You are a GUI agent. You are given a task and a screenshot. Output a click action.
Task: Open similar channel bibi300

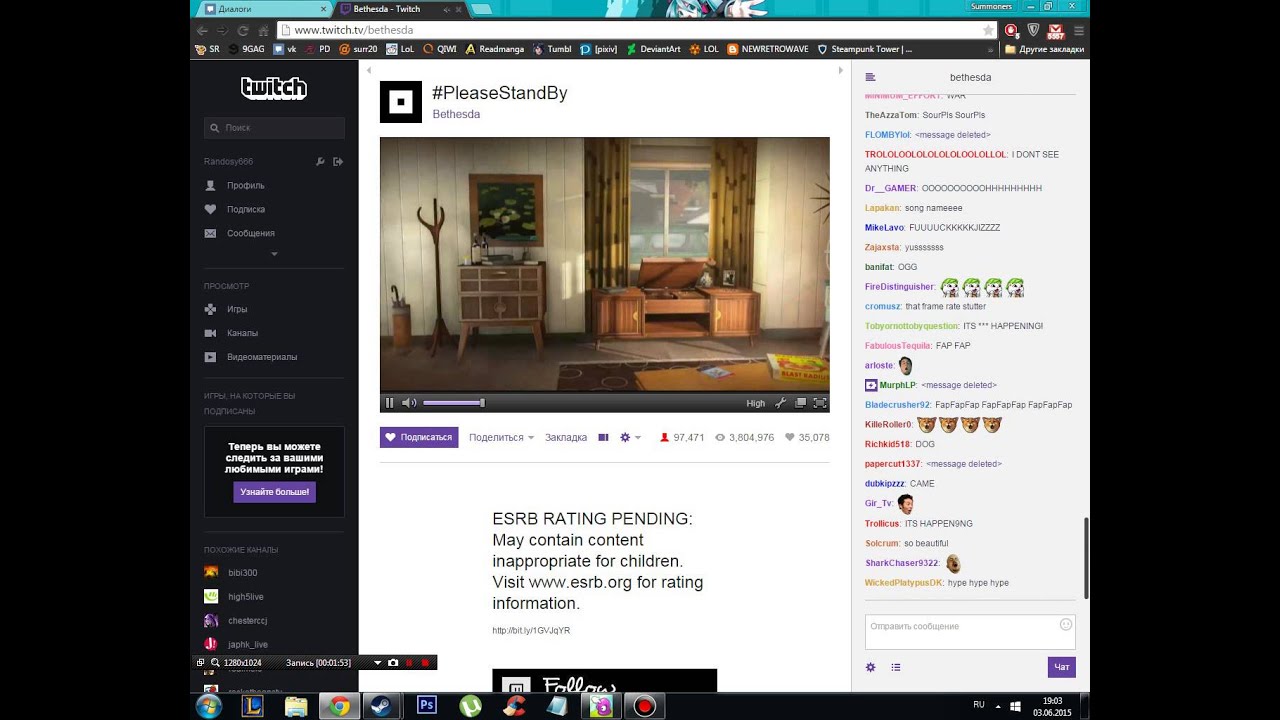[231, 573]
